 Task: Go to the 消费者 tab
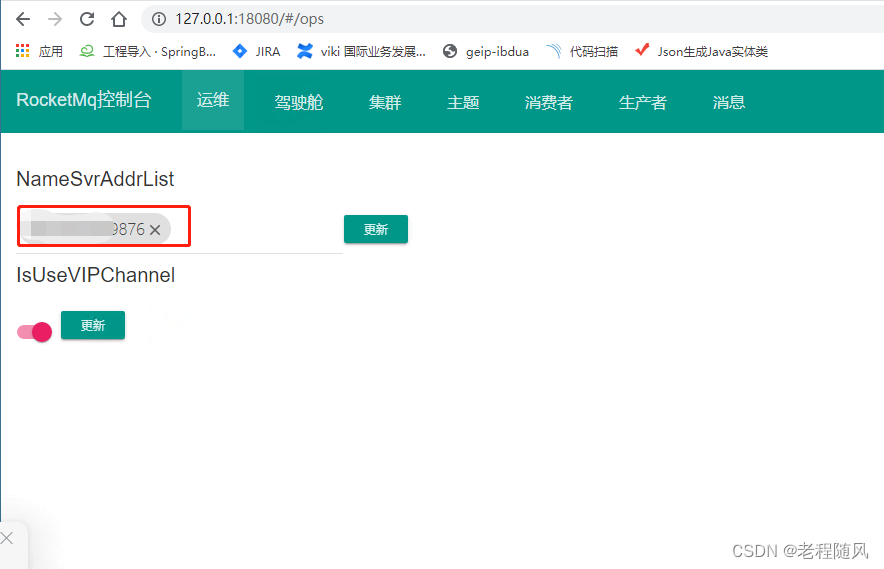[549, 102]
